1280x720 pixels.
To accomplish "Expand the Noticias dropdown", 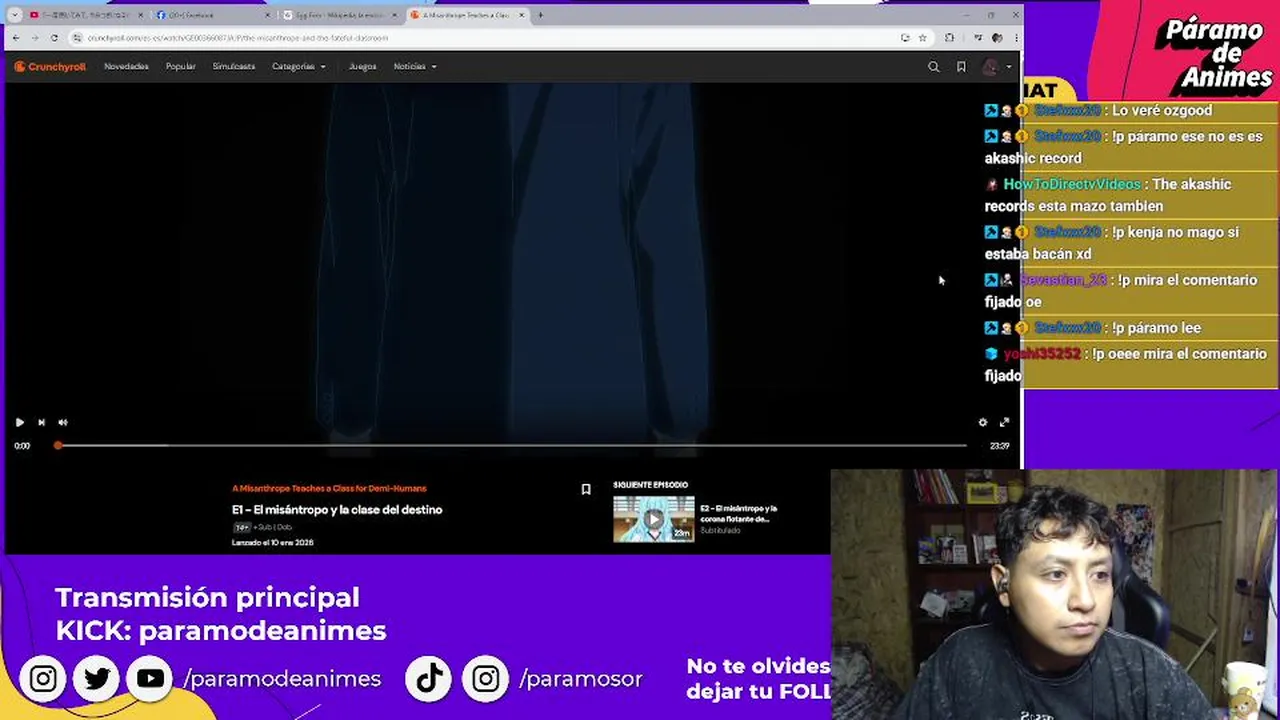I will click(x=414, y=67).
